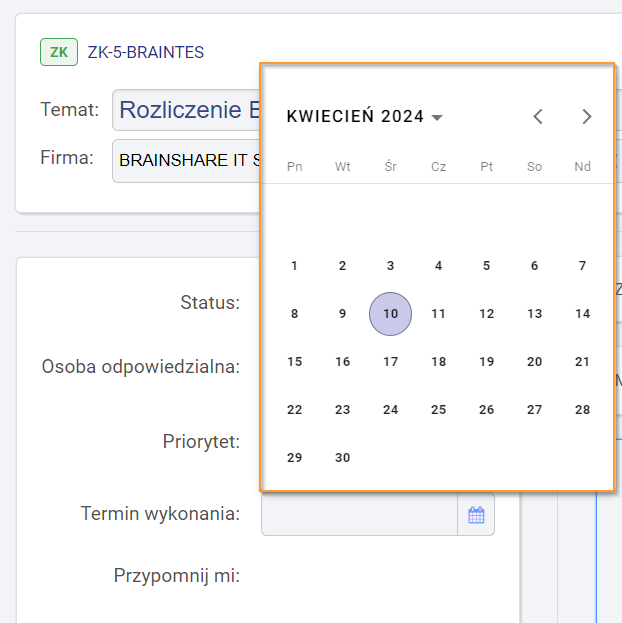Click the Firma input field
Image resolution: width=622 pixels, height=623 pixels.
pos(187,161)
